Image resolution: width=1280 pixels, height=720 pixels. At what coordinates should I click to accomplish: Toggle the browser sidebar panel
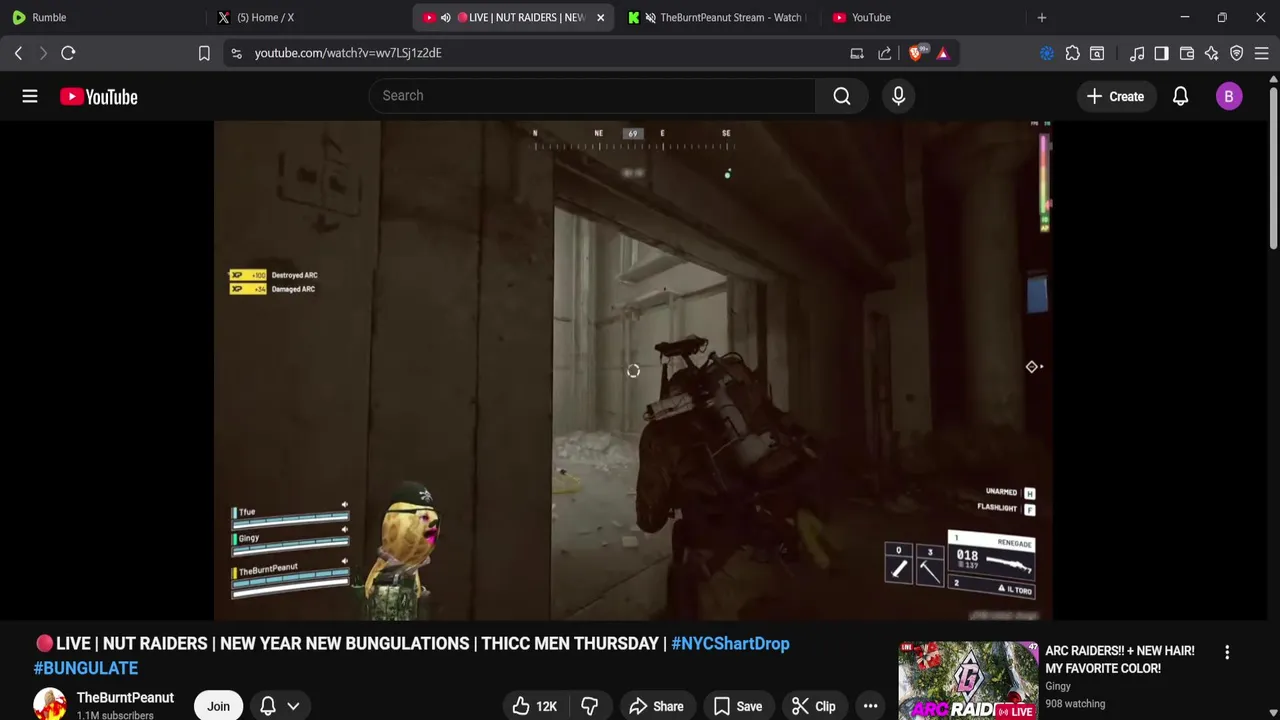[1161, 53]
